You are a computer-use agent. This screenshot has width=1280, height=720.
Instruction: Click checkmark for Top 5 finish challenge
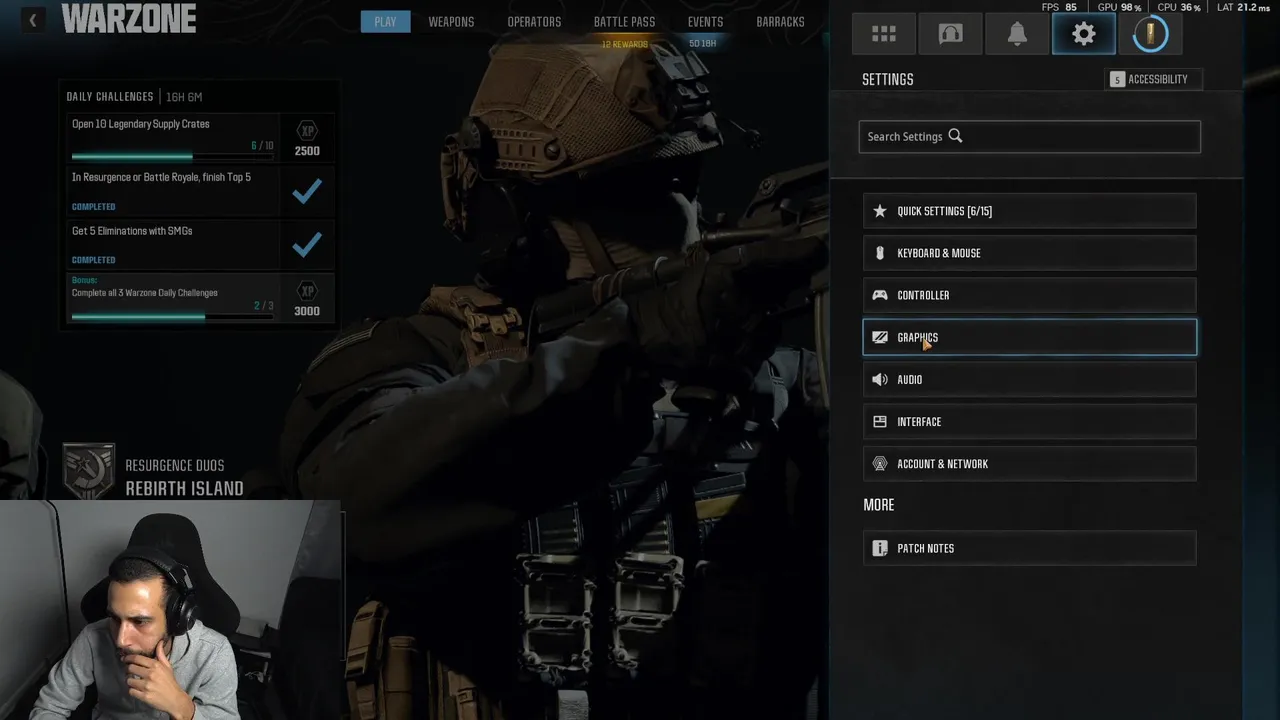point(307,191)
